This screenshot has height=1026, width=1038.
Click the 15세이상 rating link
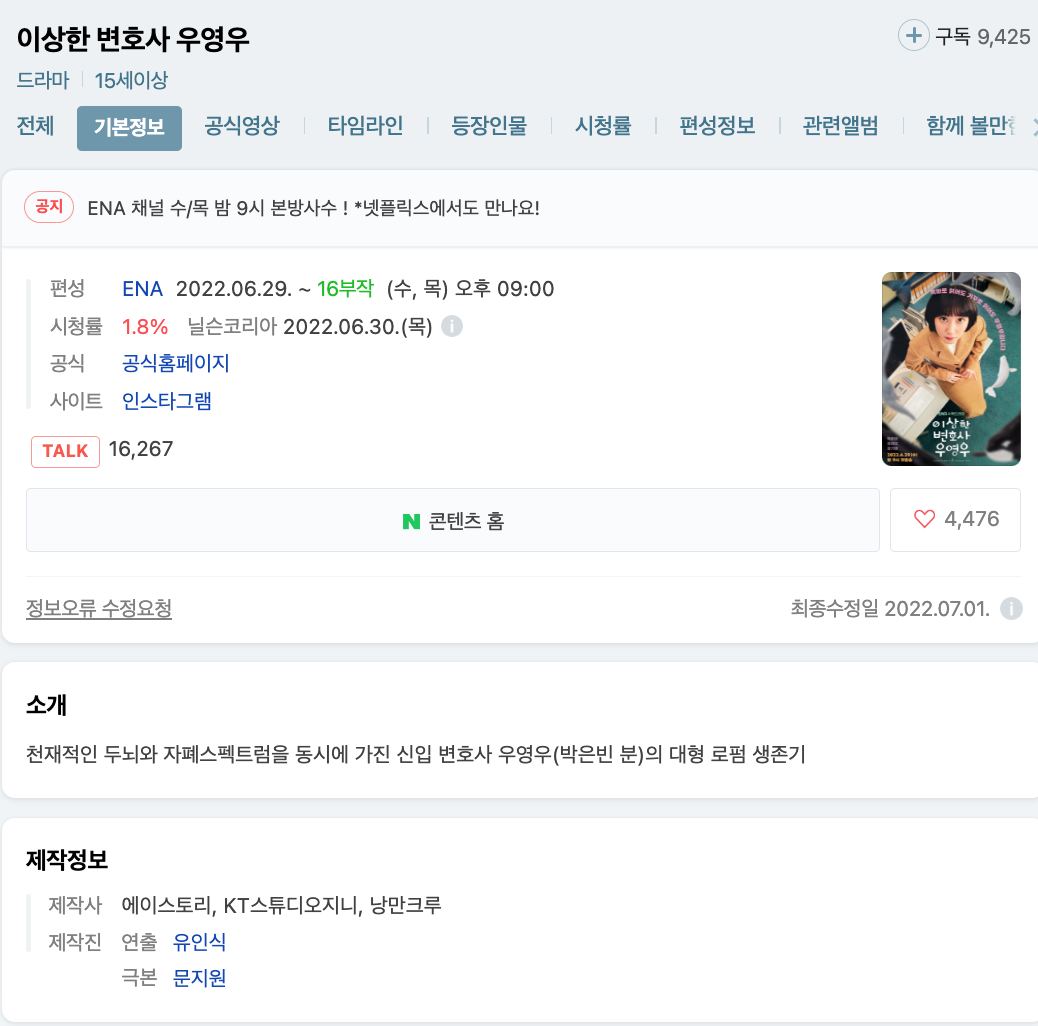131,80
